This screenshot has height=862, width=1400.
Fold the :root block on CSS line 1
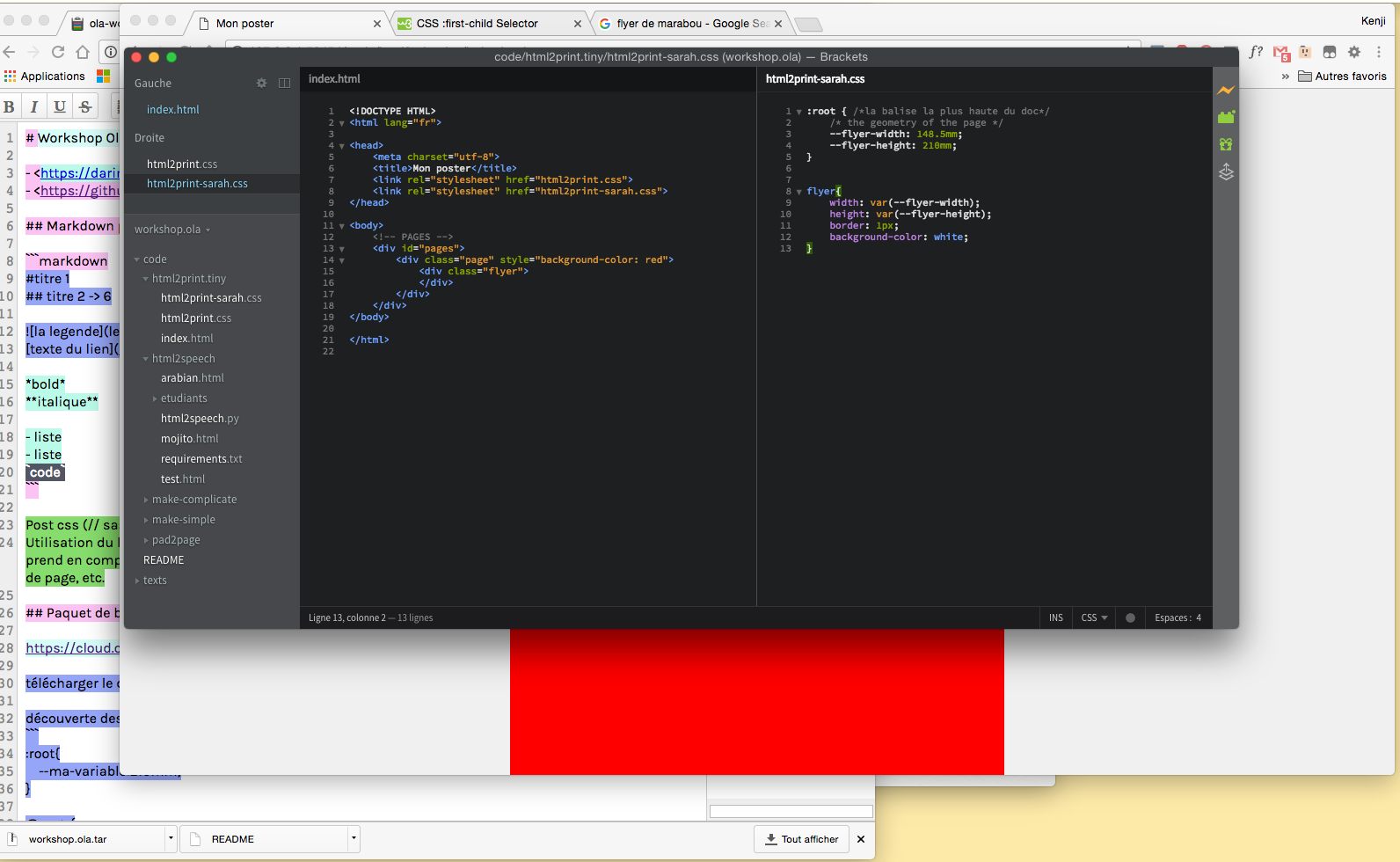(x=798, y=112)
